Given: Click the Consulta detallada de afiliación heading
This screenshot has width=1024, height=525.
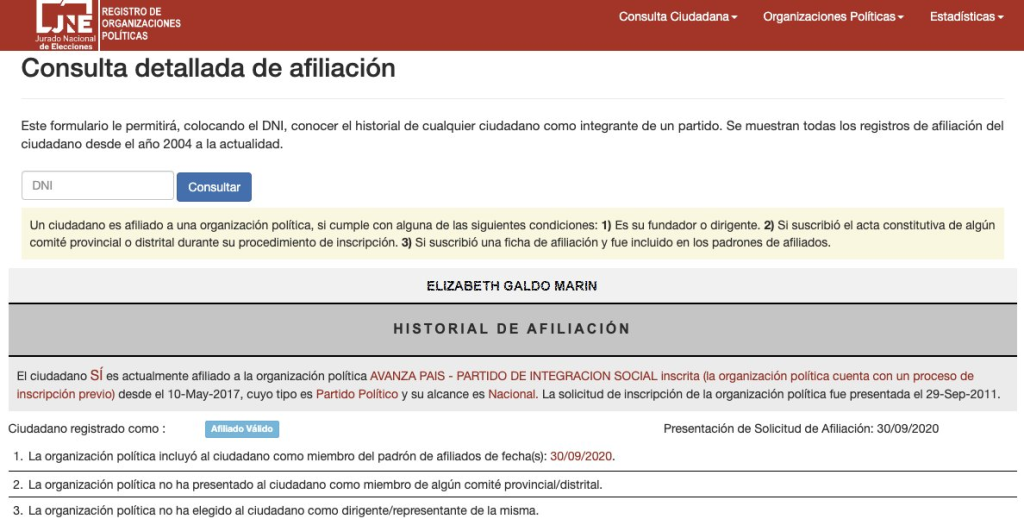Looking at the screenshot, I should [x=208, y=69].
